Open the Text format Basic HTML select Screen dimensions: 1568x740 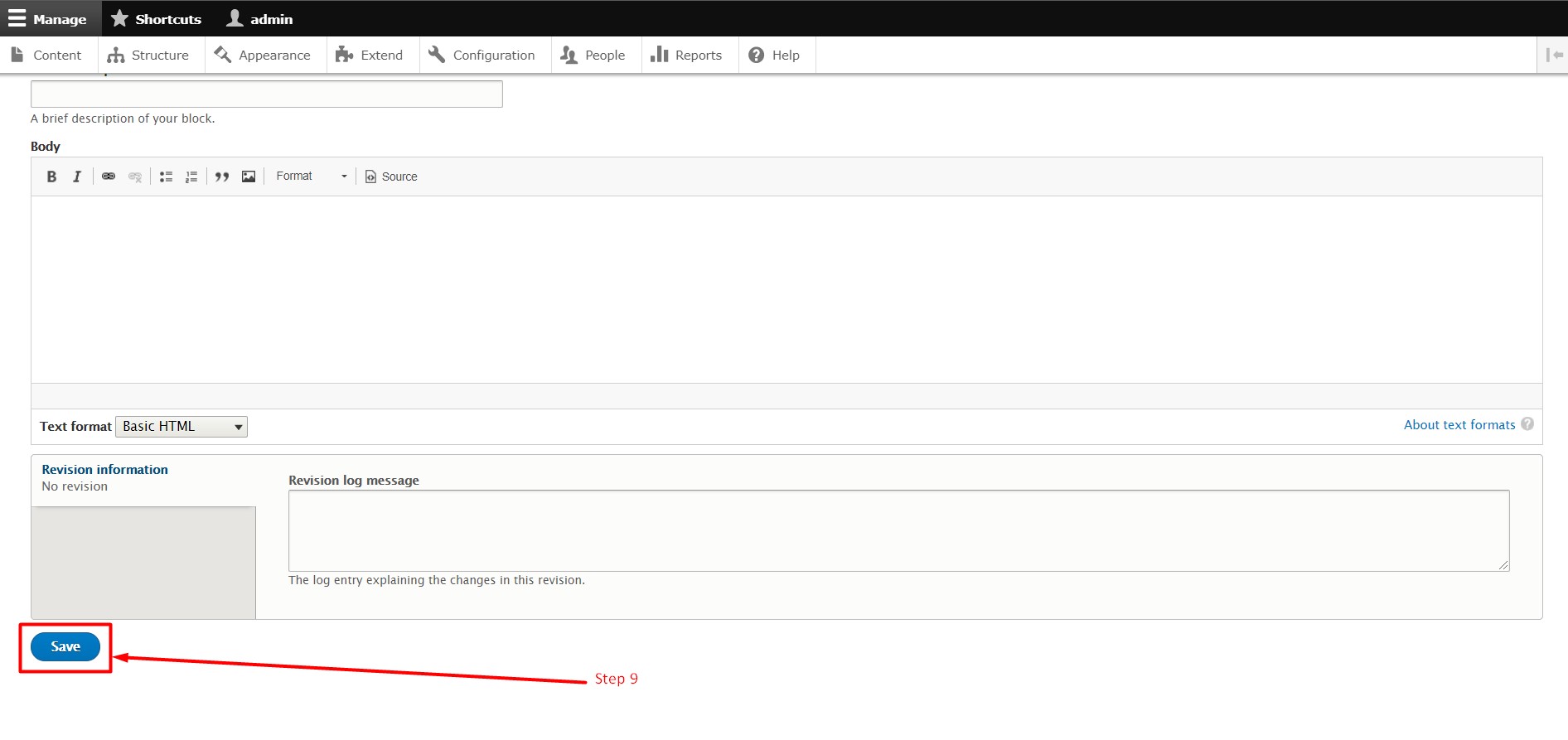[x=181, y=427]
